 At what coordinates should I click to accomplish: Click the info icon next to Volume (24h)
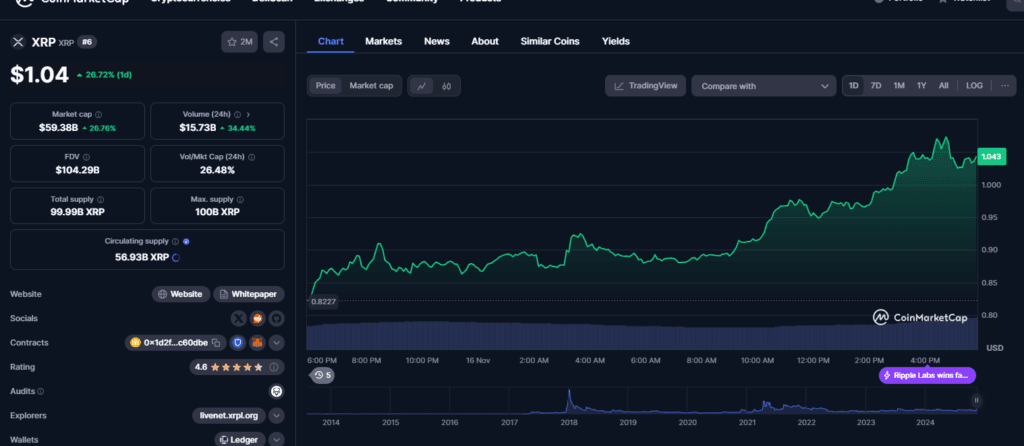238,114
